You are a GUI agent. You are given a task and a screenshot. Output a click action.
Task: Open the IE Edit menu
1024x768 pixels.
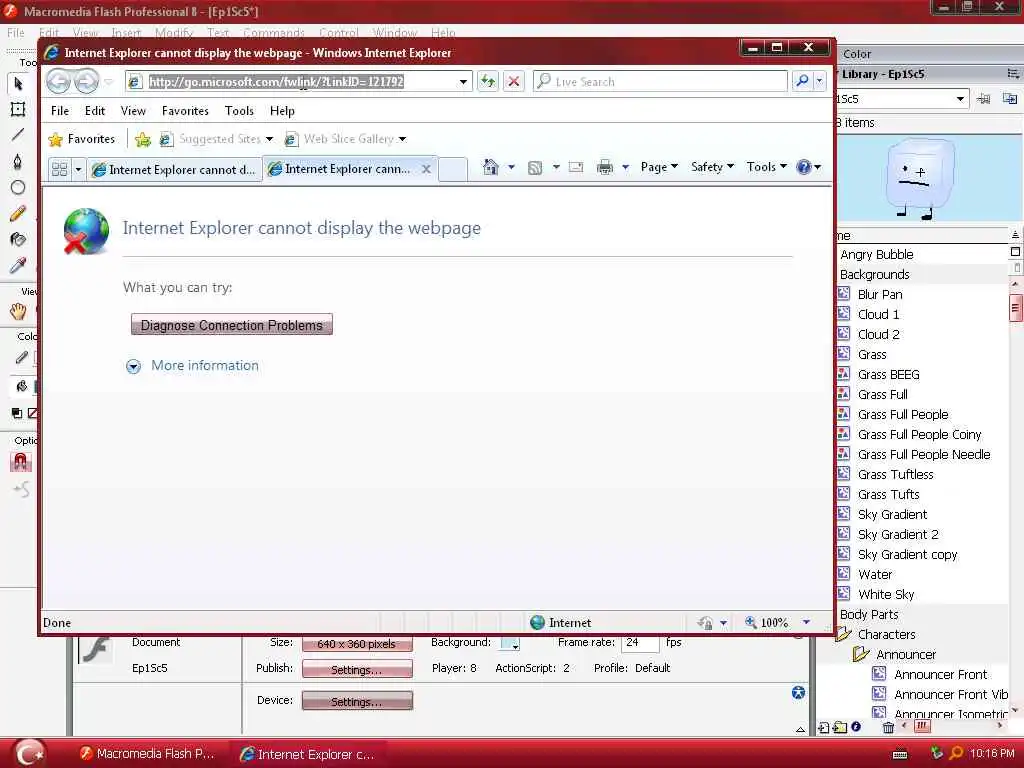(x=95, y=111)
